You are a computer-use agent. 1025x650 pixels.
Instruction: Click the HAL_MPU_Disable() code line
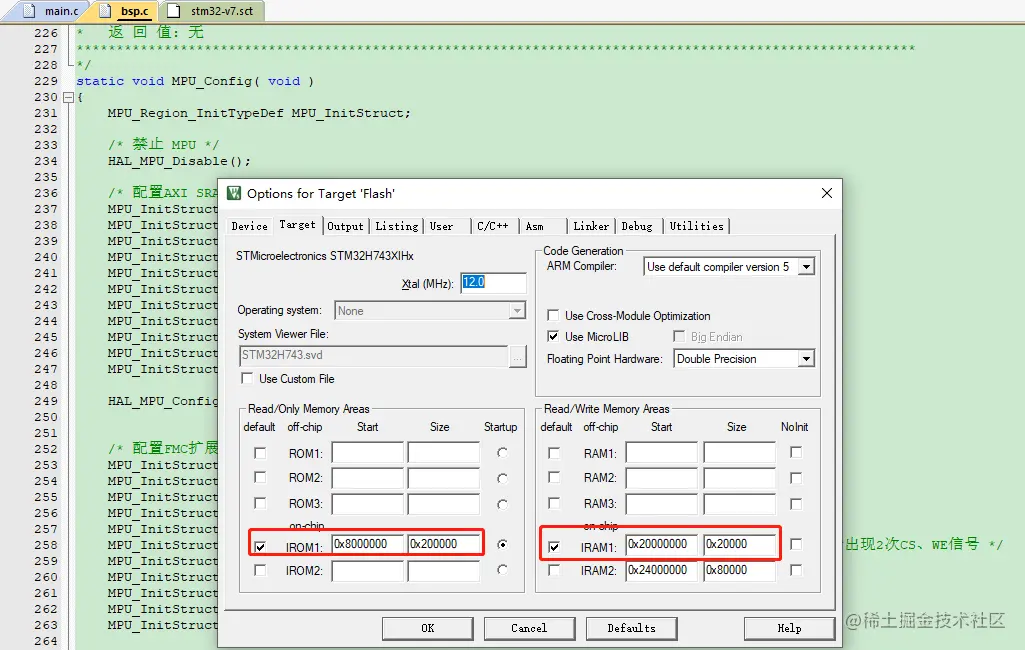[179, 161]
